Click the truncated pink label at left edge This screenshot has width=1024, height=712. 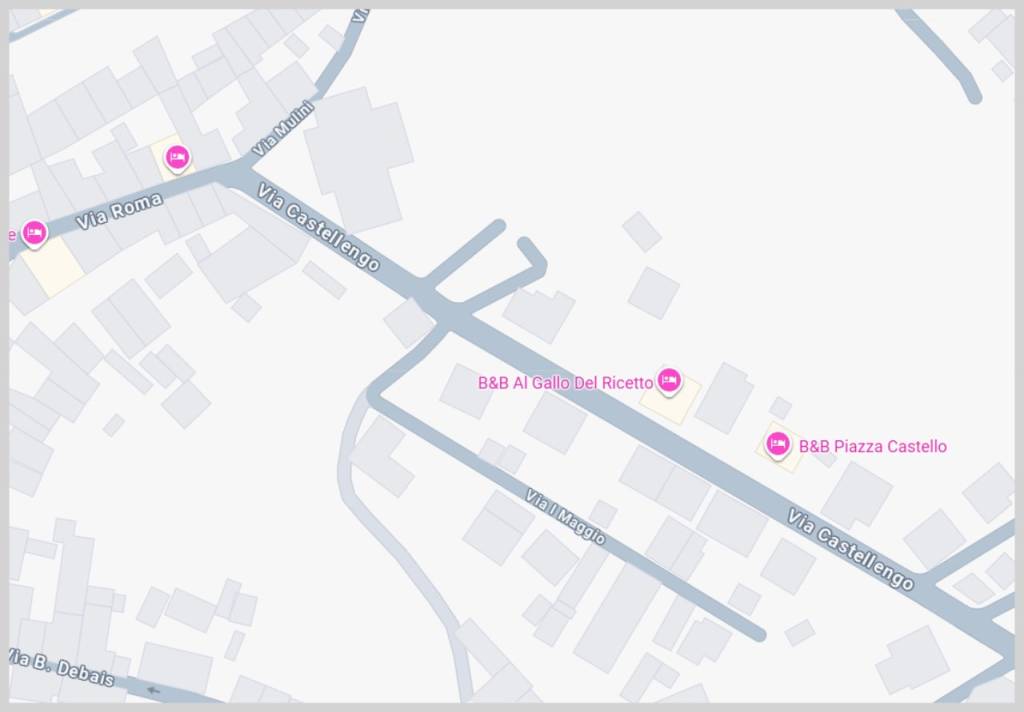(x=12, y=235)
